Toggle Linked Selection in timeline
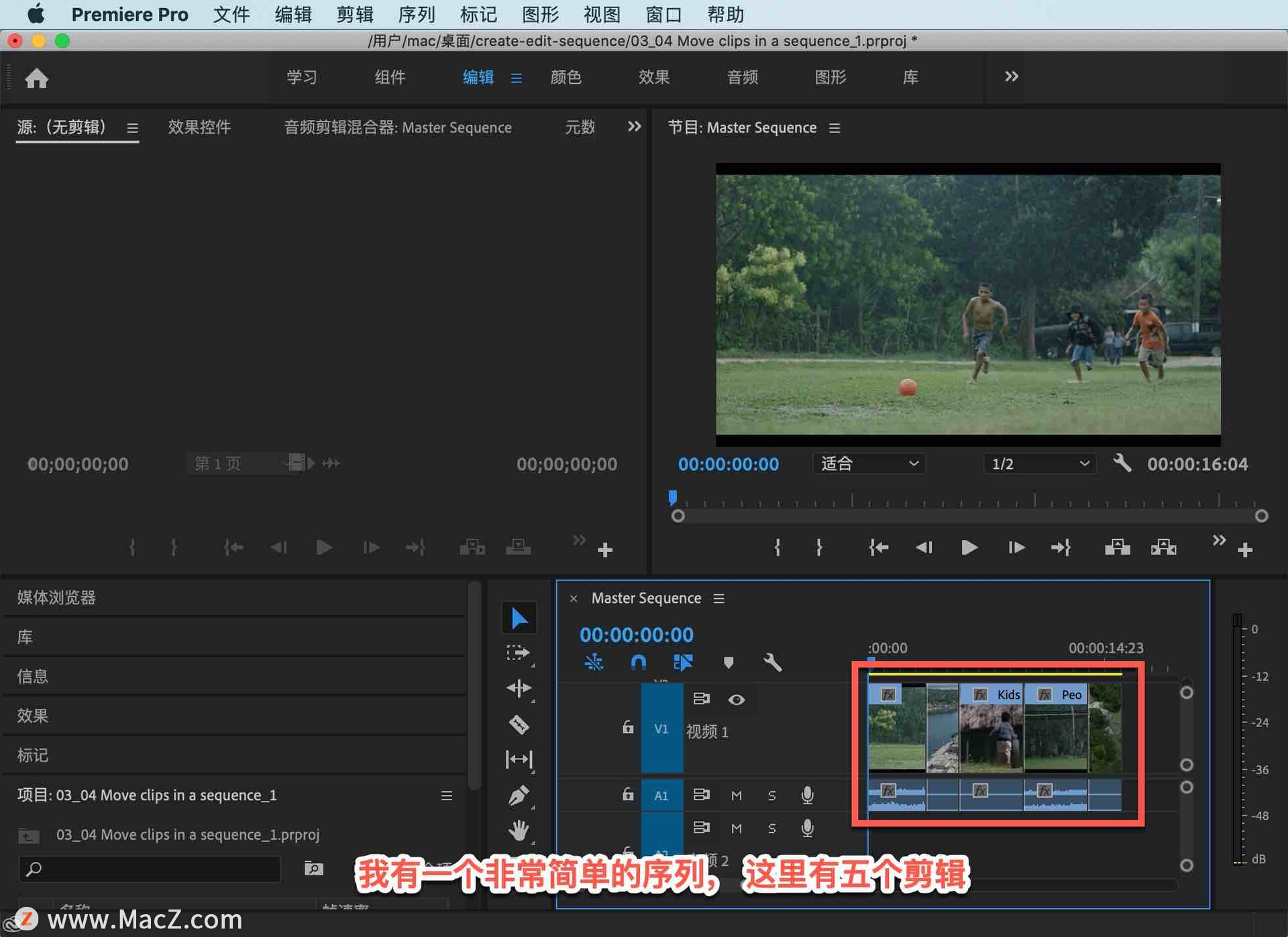This screenshot has width=1288, height=937. click(x=683, y=663)
